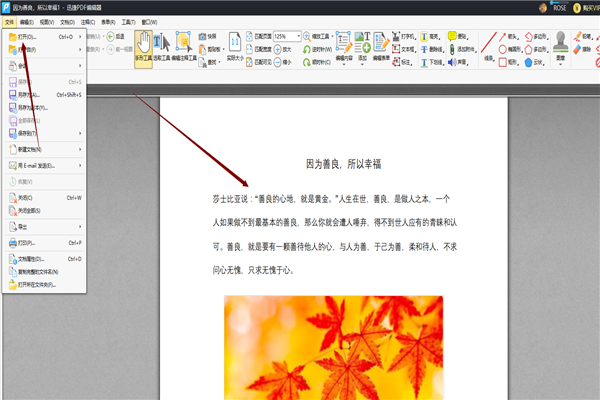Select the Hand tool (手形工具)
Image resolution: width=600 pixels, height=400 pixels.
pyautogui.click(x=143, y=49)
